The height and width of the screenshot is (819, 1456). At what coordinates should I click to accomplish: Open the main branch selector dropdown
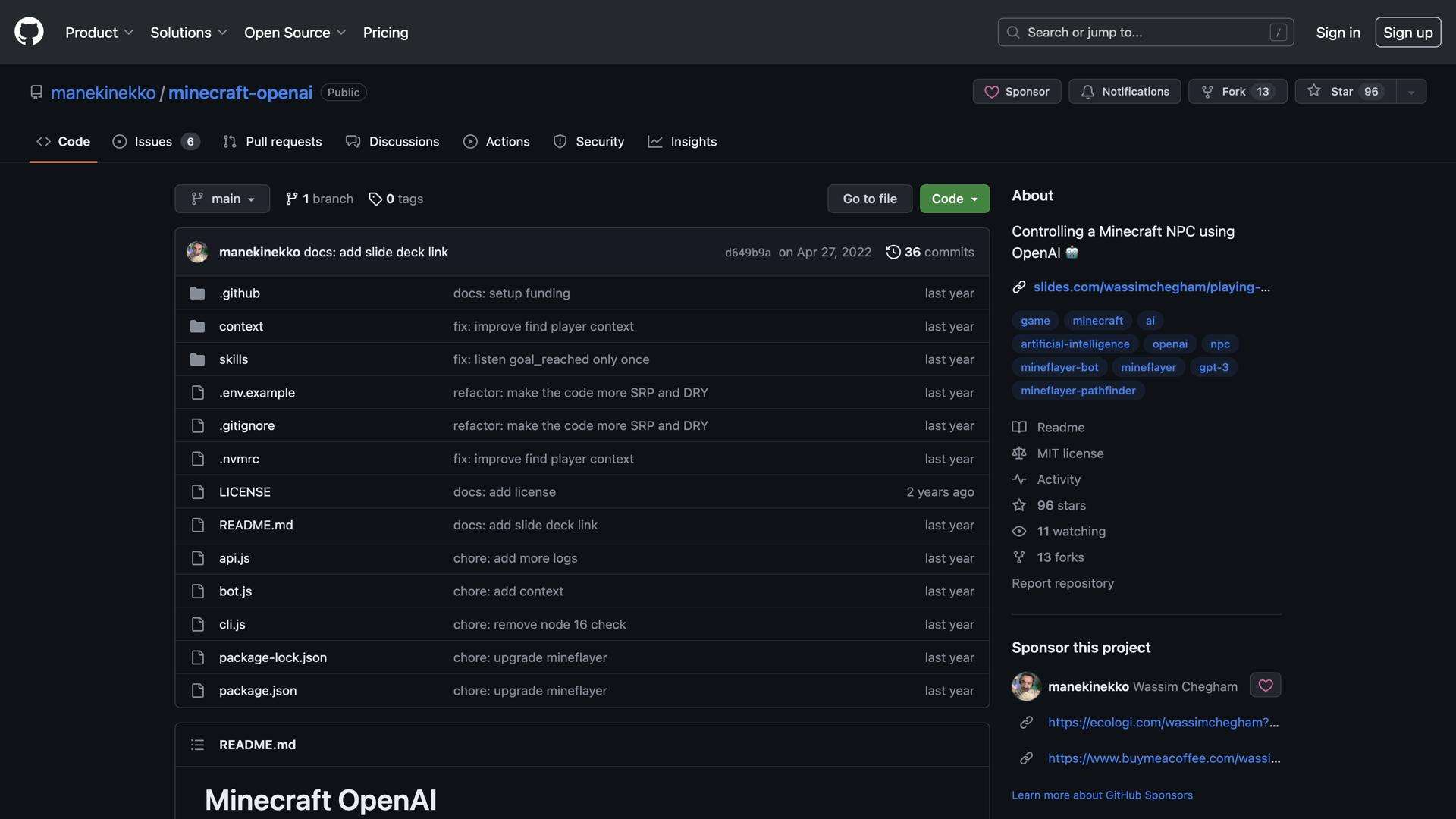221,198
